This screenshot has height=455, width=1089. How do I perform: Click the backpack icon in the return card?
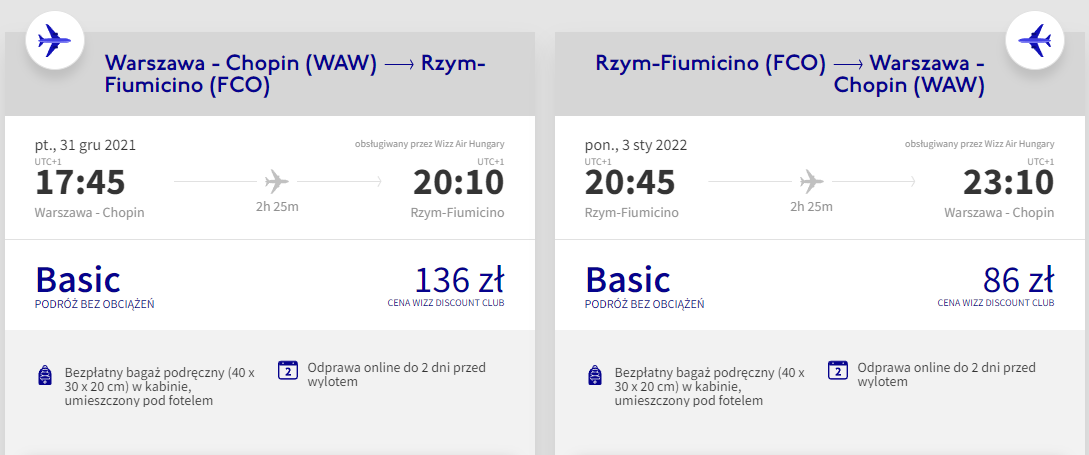(x=595, y=376)
